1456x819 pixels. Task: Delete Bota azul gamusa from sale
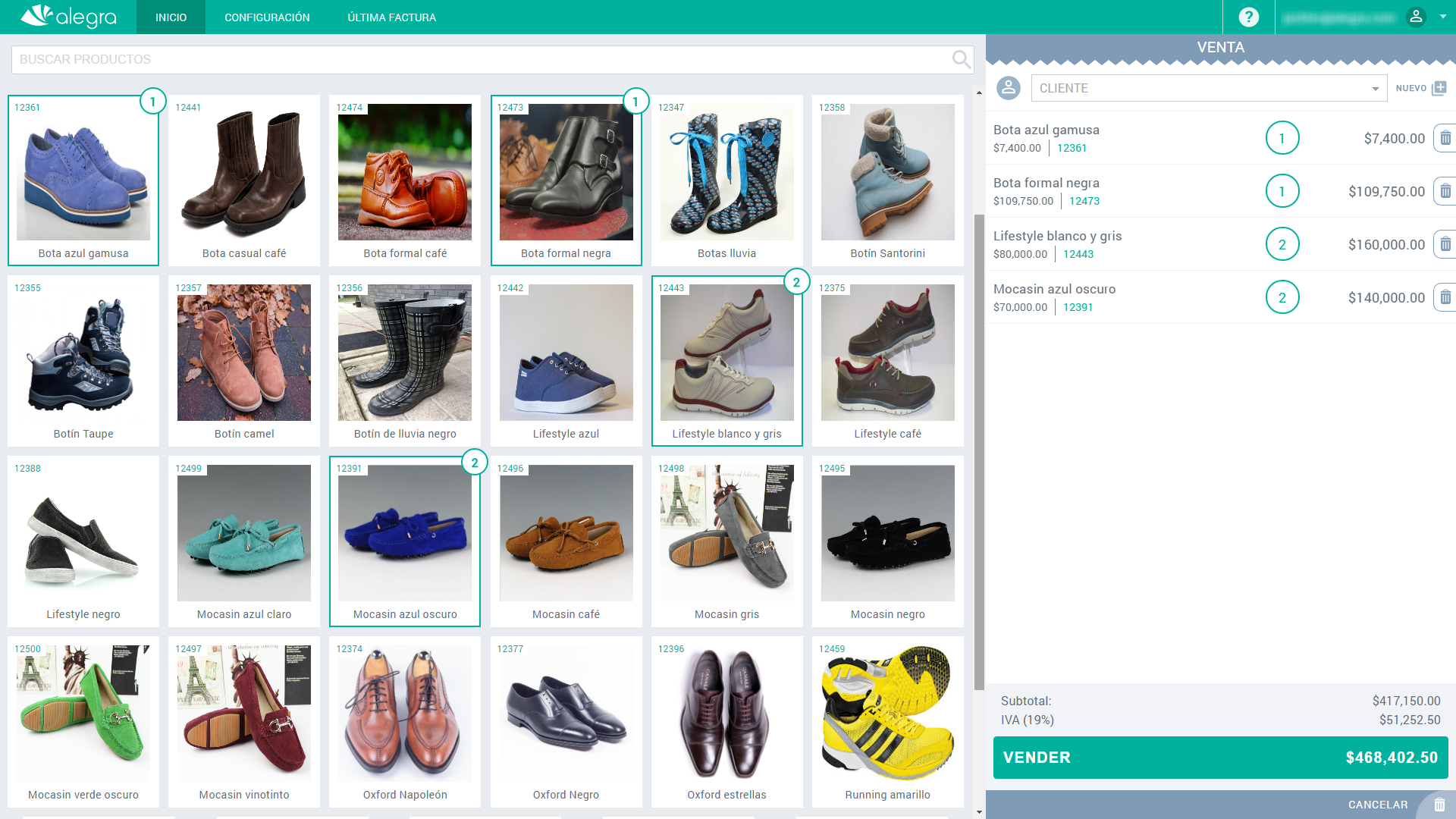click(x=1445, y=138)
